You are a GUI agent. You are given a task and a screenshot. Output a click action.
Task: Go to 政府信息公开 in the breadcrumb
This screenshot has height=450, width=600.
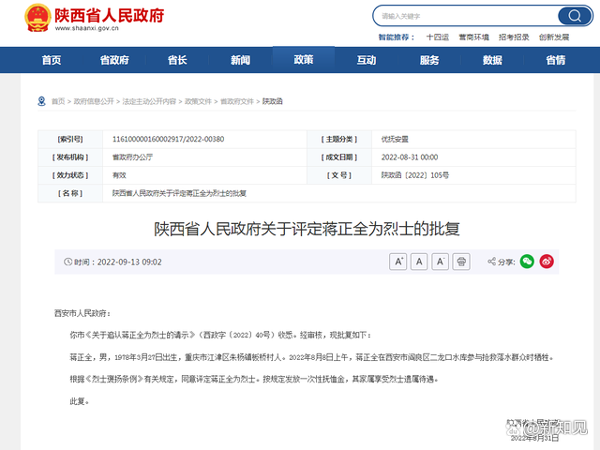[x=94, y=101]
